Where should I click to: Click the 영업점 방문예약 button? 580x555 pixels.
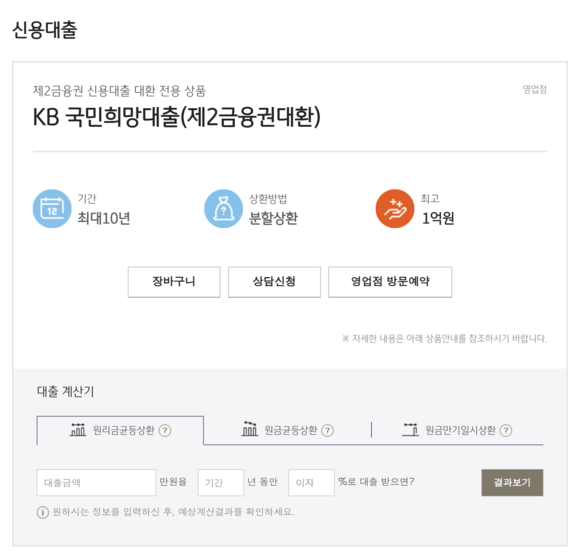click(x=390, y=282)
